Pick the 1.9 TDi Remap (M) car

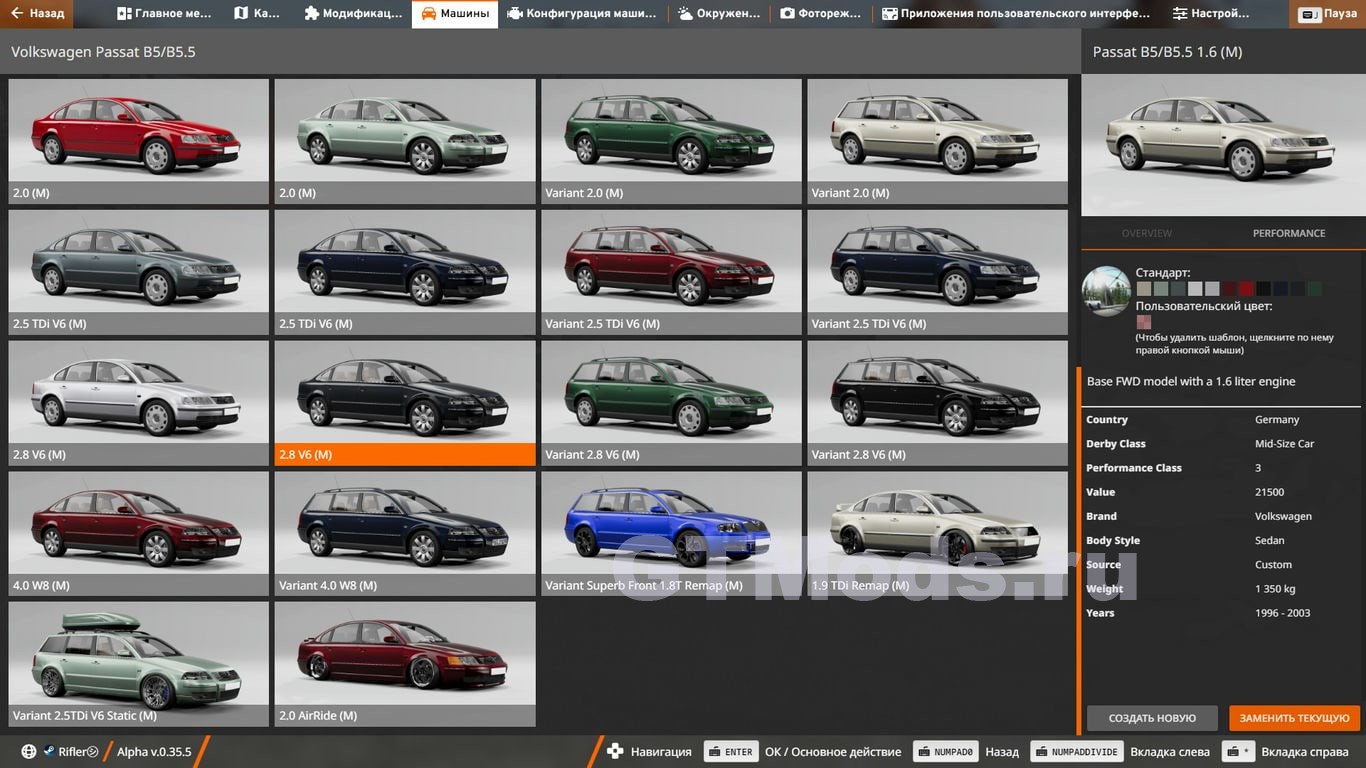tap(938, 534)
